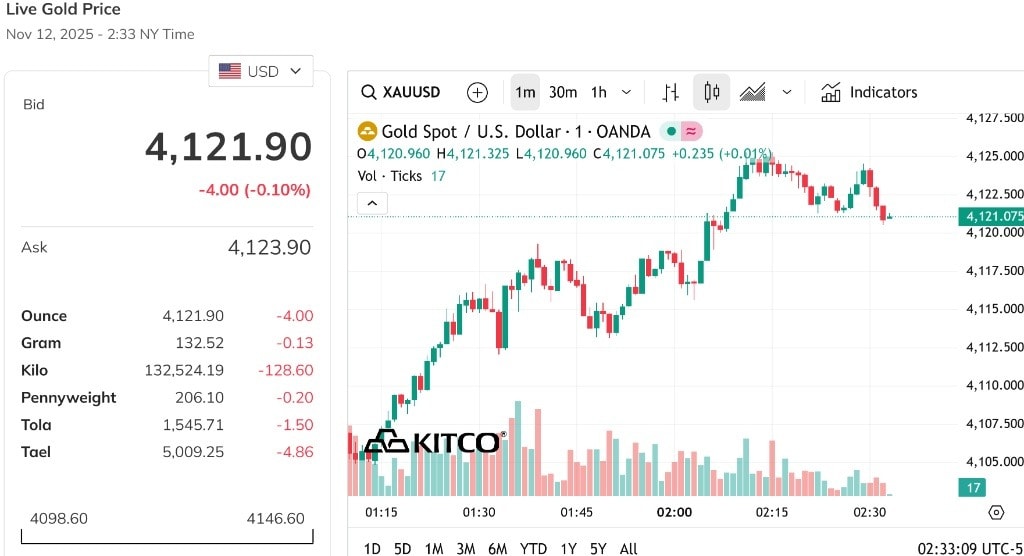Screen dimensions: 1024x556
Task: Toggle the pink approximate-data indicator
Action: point(691,131)
